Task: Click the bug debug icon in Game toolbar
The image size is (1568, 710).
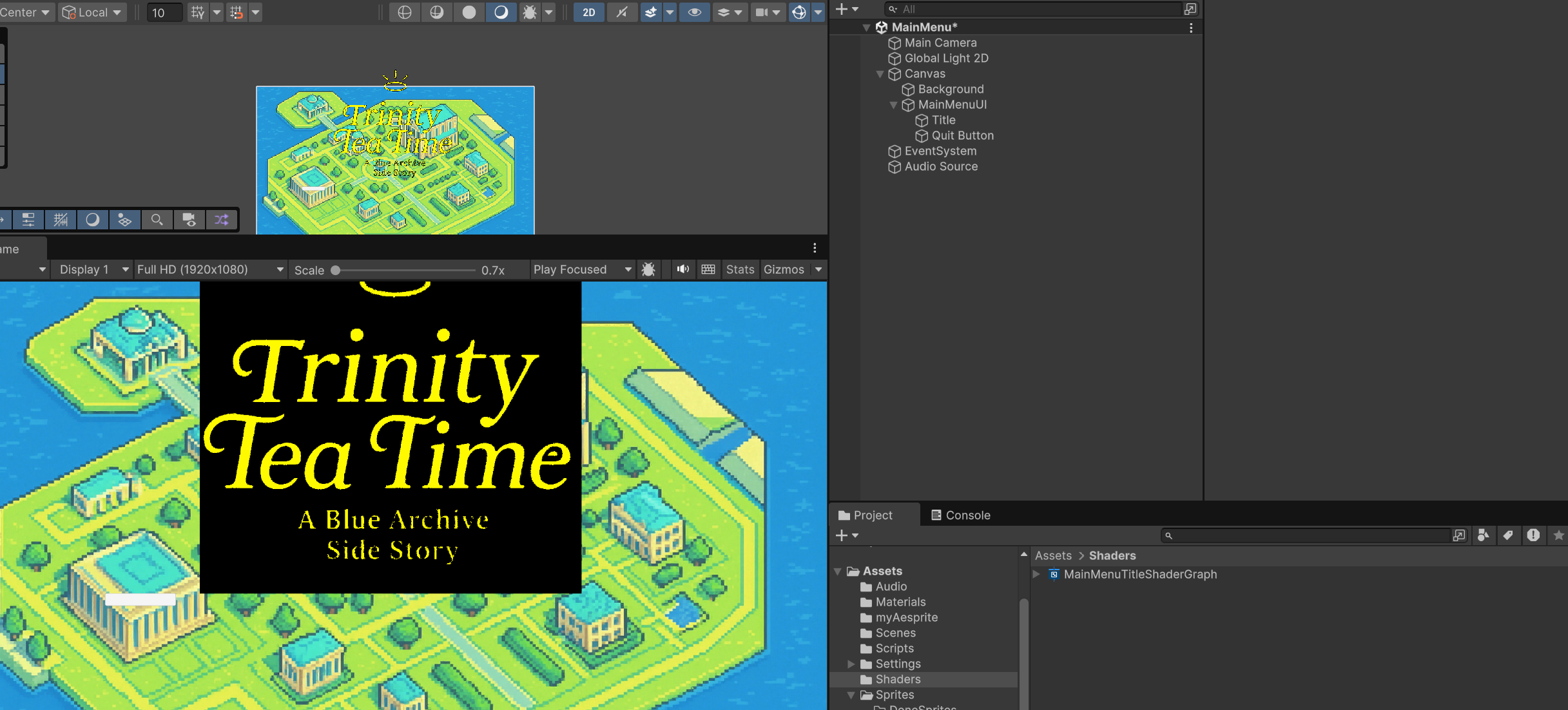Action: [x=648, y=269]
